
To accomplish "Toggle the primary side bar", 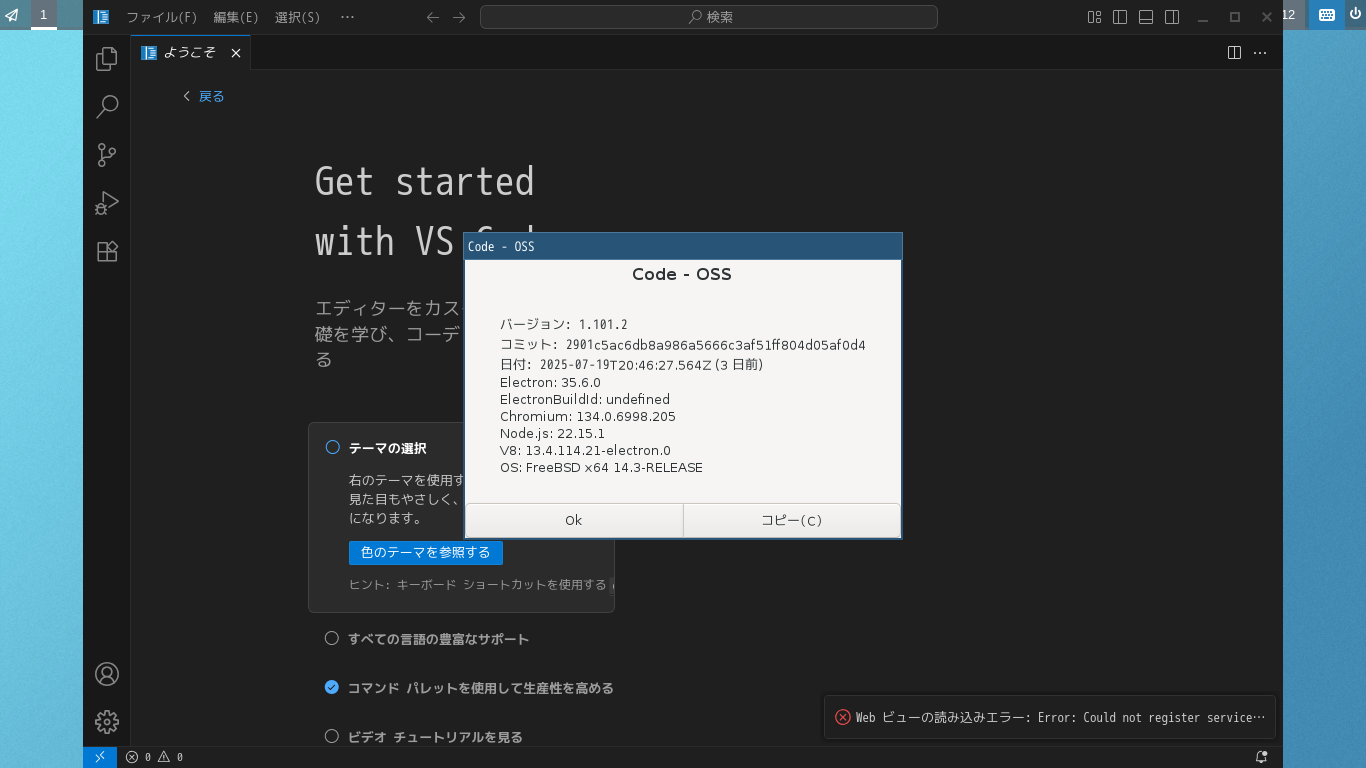I will (x=1121, y=17).
